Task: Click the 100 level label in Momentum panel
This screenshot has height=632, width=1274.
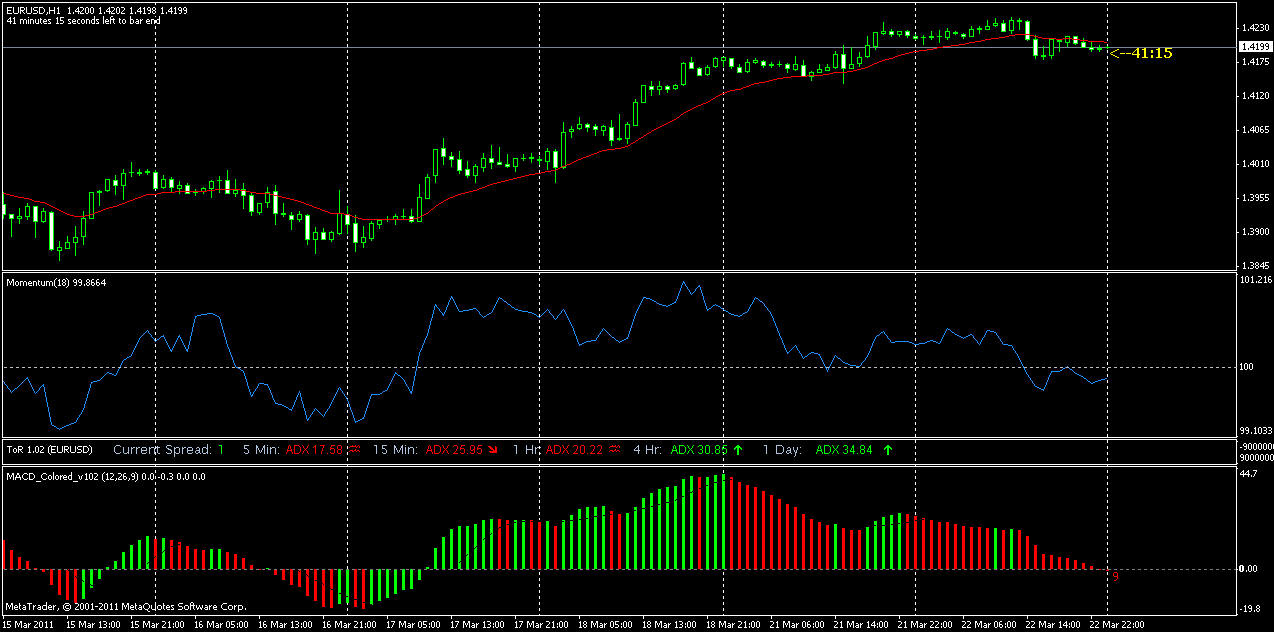Action: pyautogui.click(x=1247, y=366)
